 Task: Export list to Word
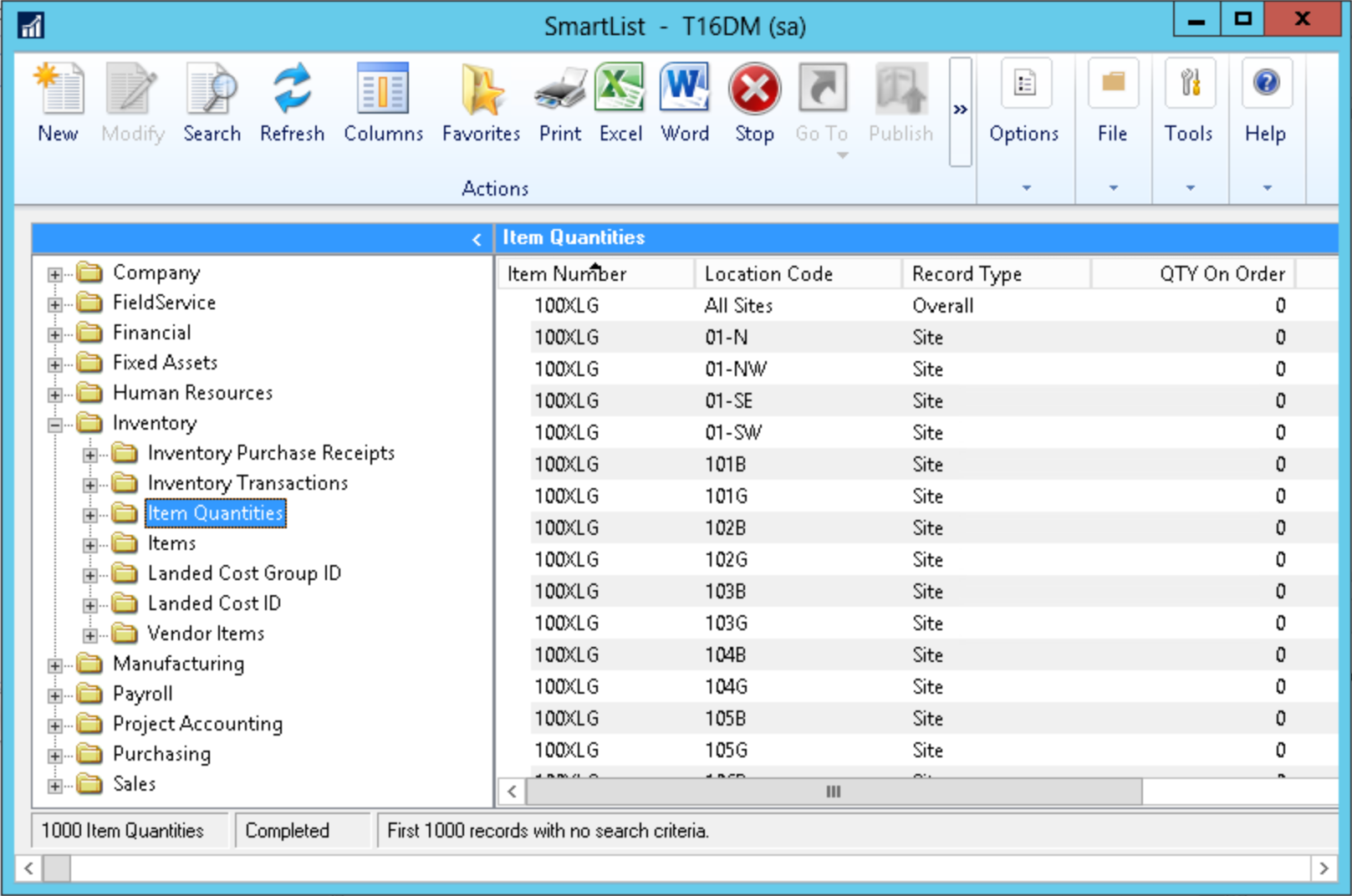(685, 88)
